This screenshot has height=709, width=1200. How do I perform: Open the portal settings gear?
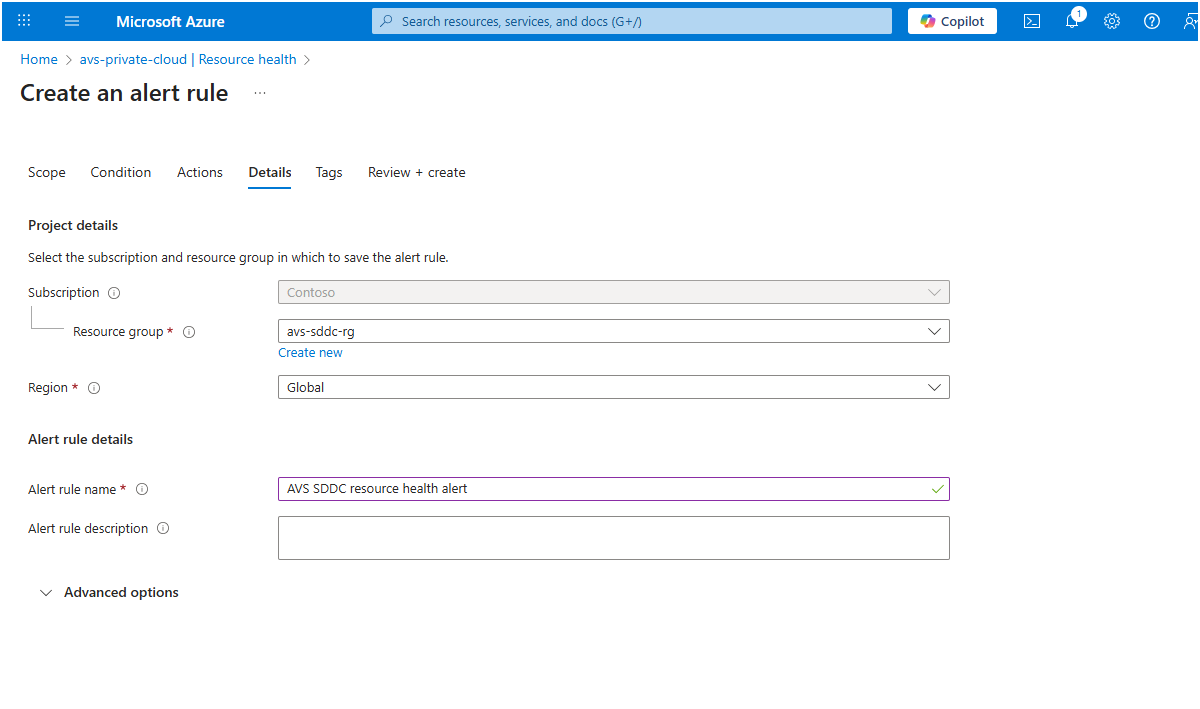1112,21
